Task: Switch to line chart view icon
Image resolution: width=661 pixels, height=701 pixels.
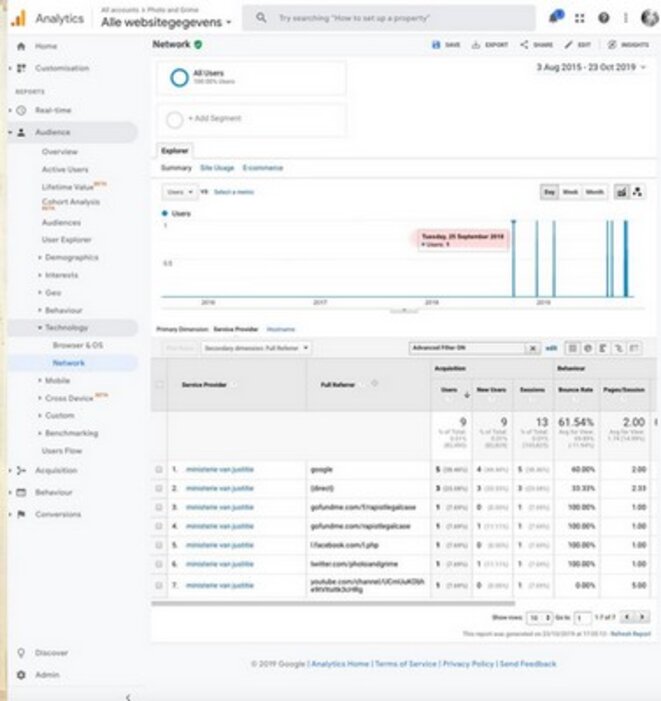Action: coord(621,192)
